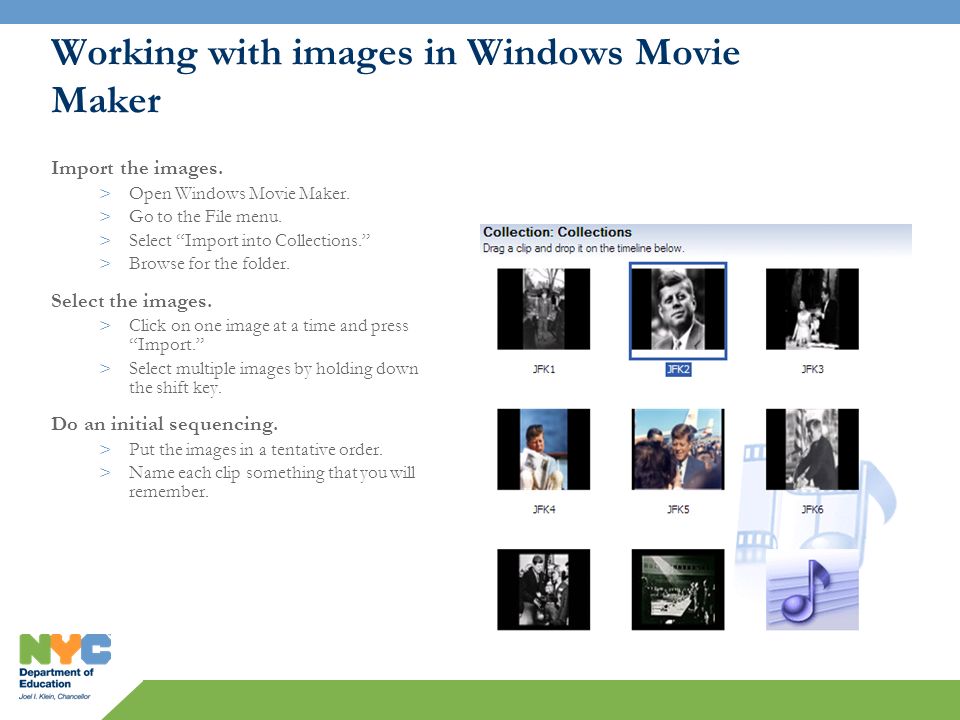960x720 pixels.
Task: Click the purple music note audio clip
Action: coord(812,590)
